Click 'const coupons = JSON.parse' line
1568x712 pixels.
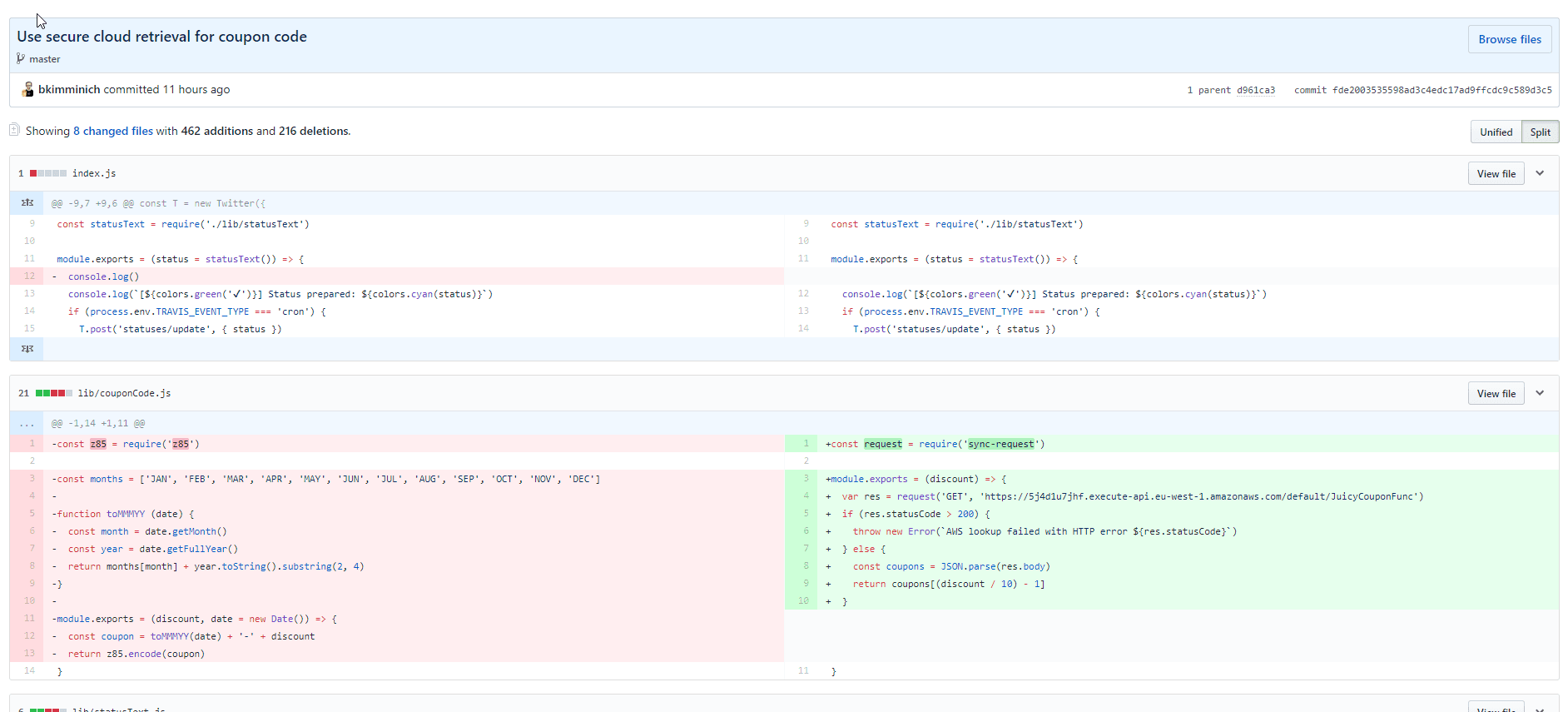(x=1188, y=566)
